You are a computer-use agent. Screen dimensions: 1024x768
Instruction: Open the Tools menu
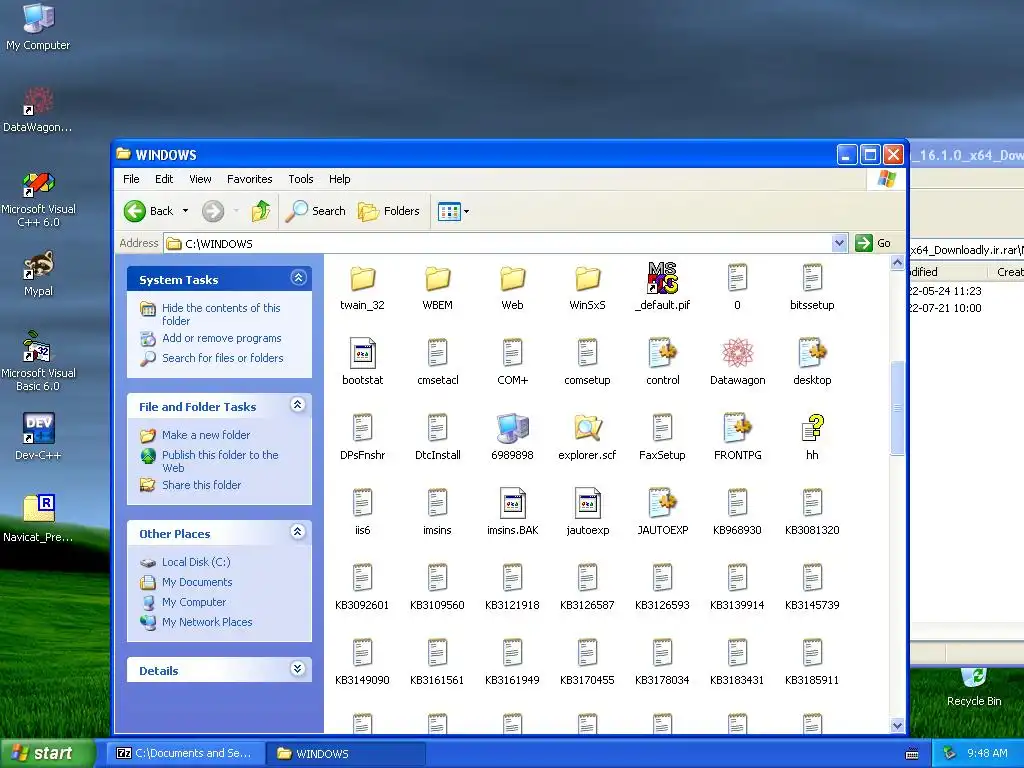point(301,179)
